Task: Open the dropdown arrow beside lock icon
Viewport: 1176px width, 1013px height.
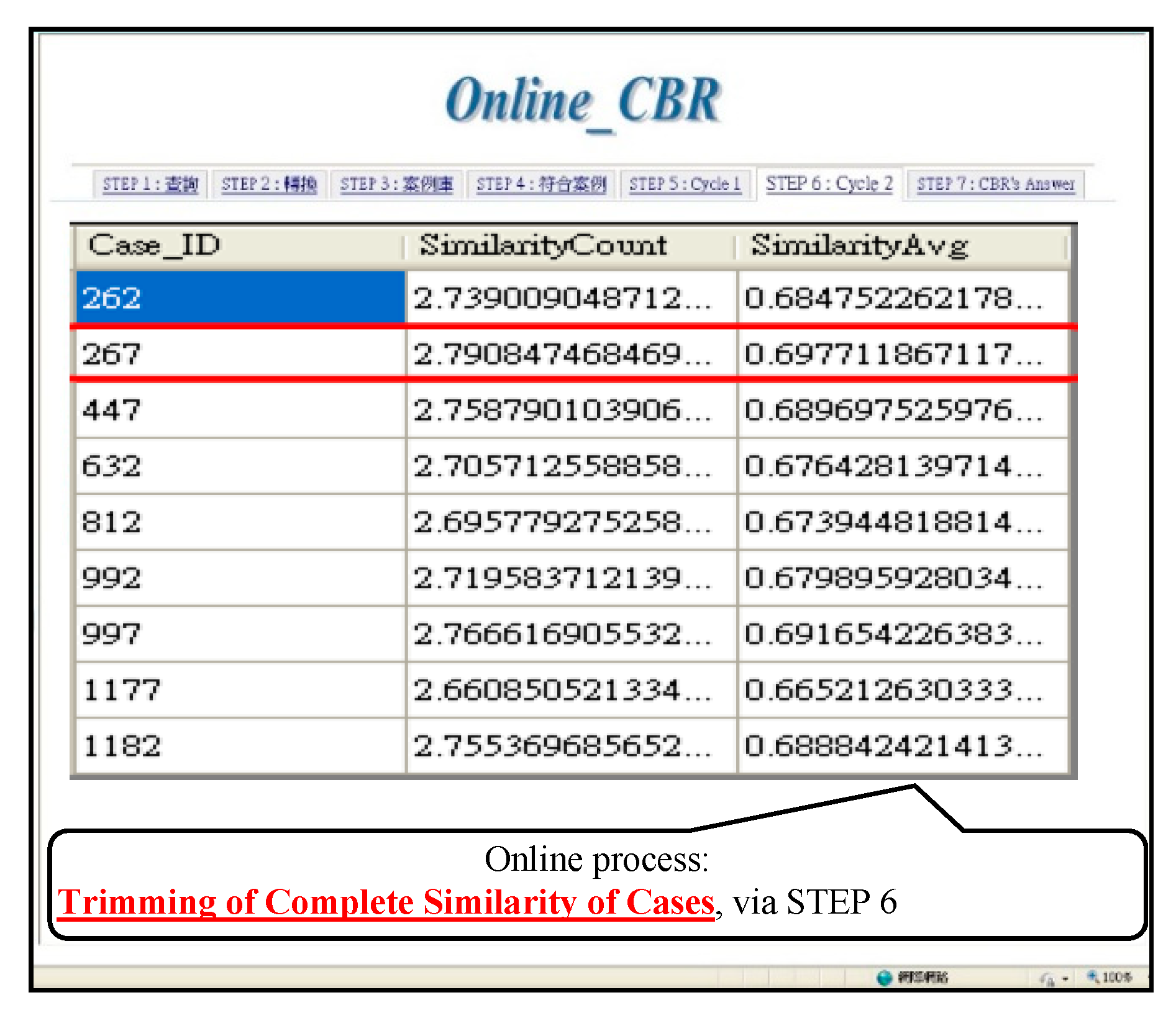Action: coord(1065,979)
